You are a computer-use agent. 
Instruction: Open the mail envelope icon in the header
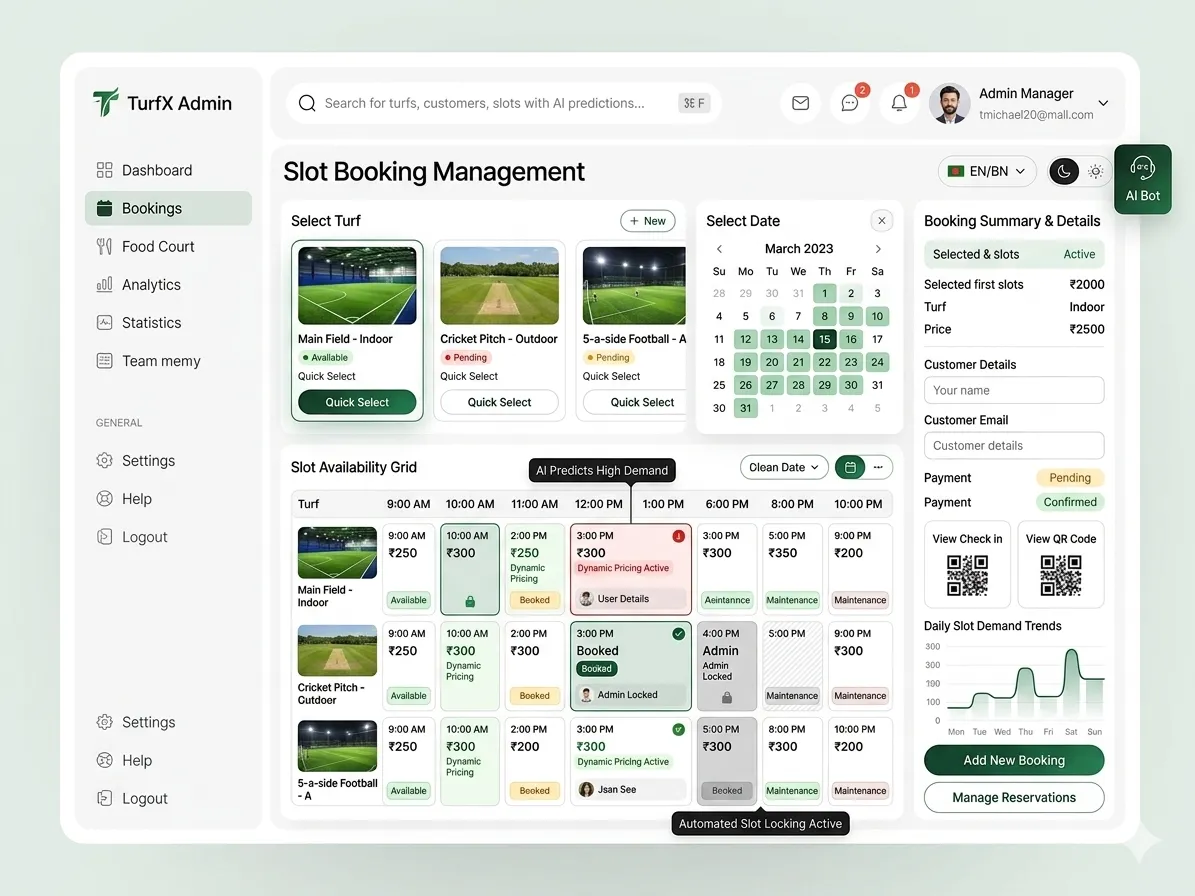(800, 103)
